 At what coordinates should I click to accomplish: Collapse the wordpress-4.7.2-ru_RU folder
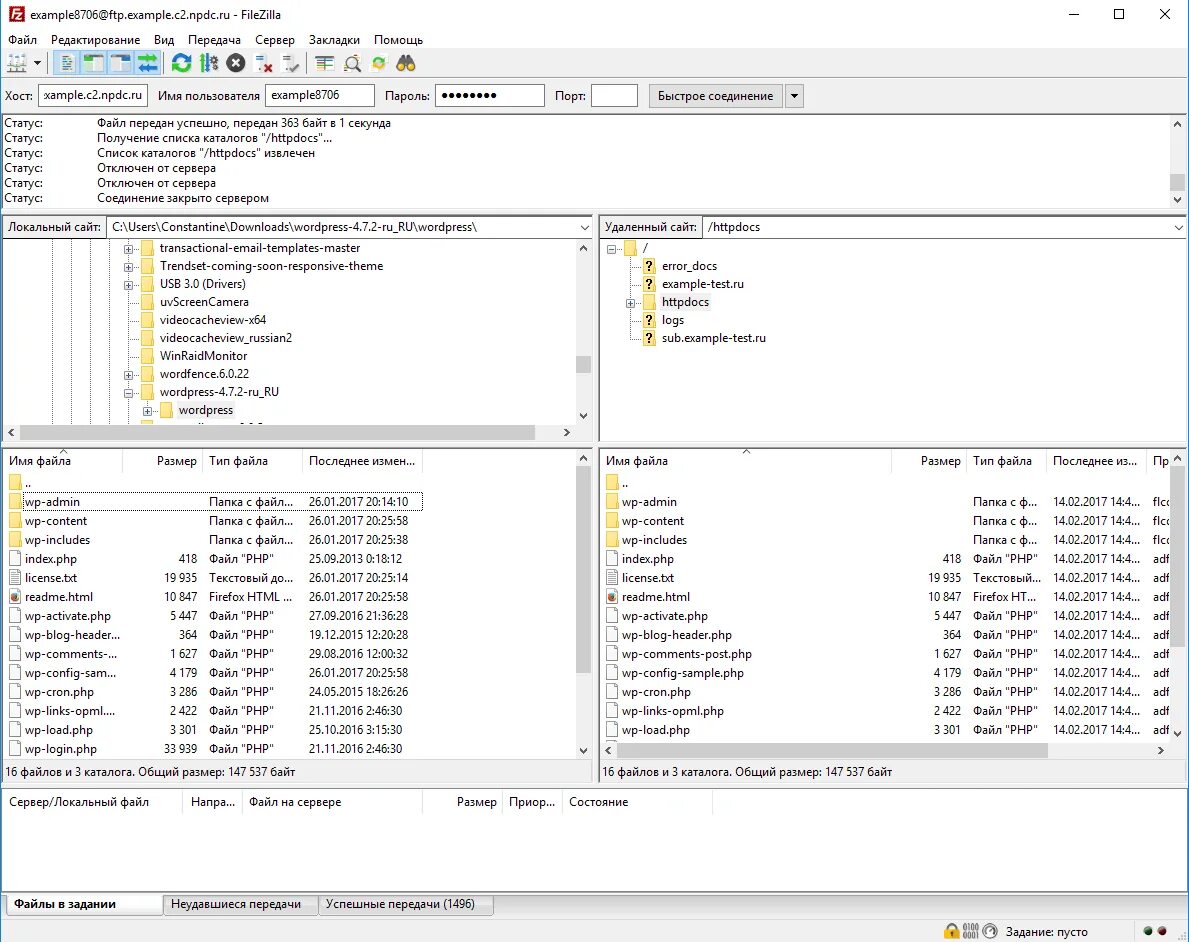click(x=129, y=393)
